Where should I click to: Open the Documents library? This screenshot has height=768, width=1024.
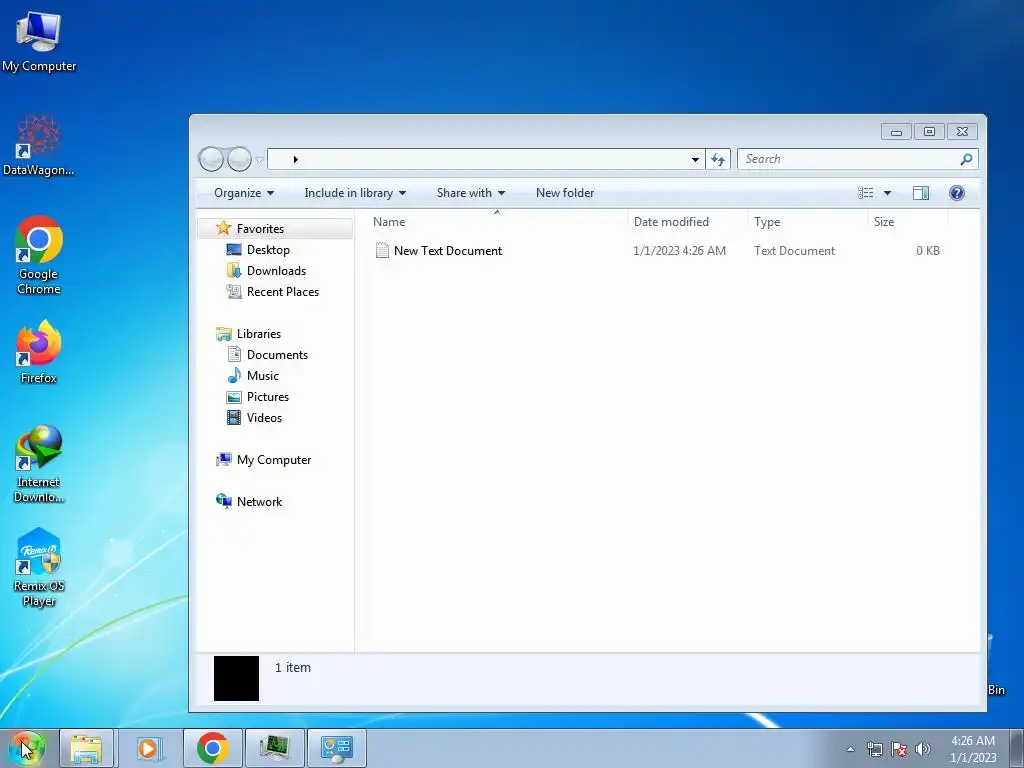[277, 355]
